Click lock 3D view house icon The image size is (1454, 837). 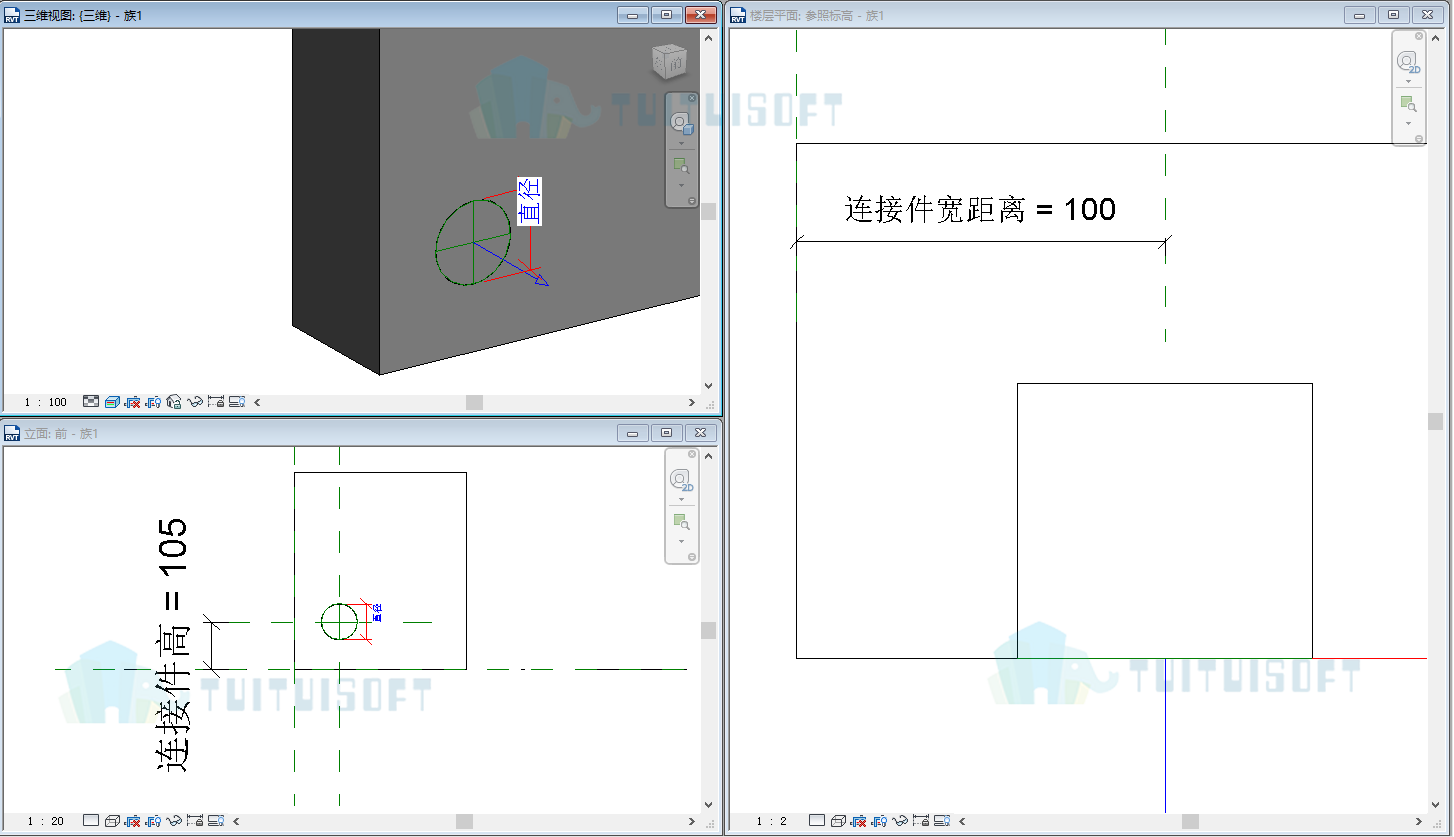[x=174, y=401]
